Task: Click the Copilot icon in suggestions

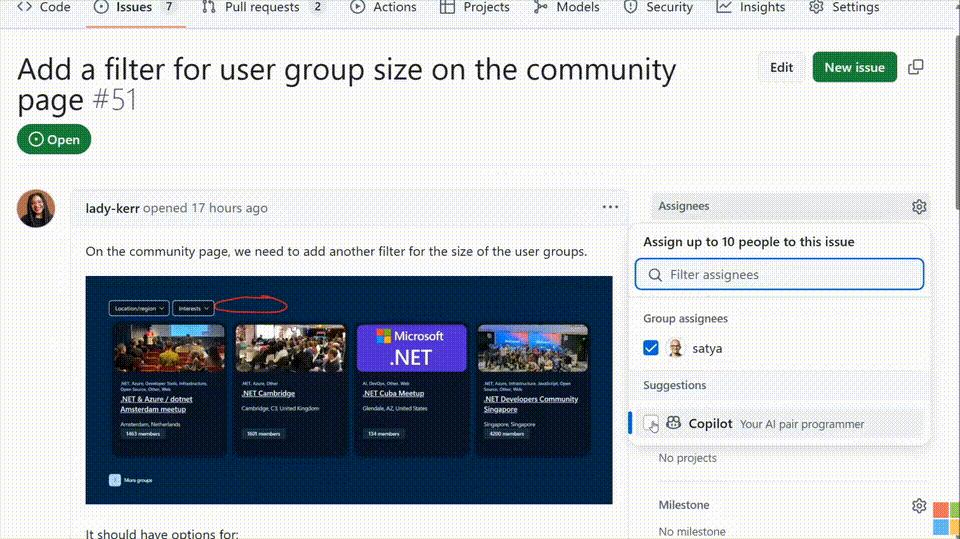Action: (x=674, y=424)
